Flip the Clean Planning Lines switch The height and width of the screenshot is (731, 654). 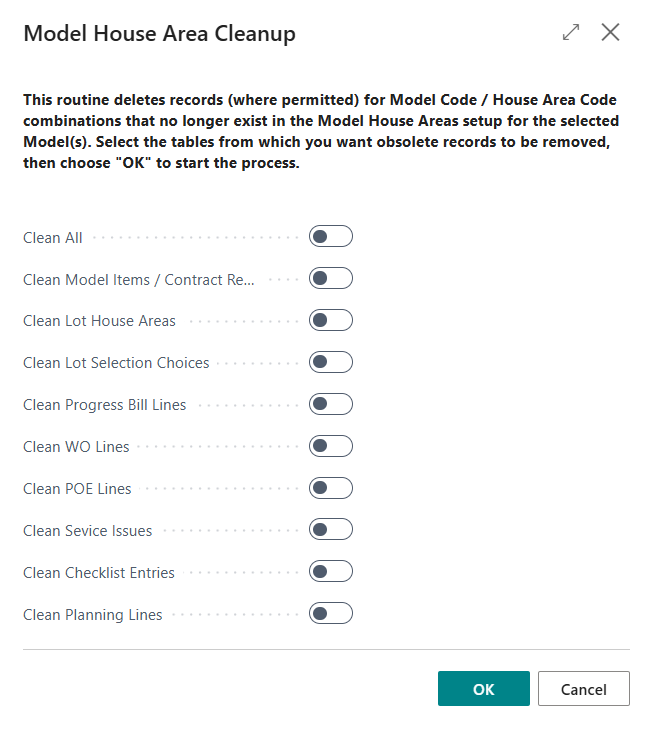tap(330, 613)
